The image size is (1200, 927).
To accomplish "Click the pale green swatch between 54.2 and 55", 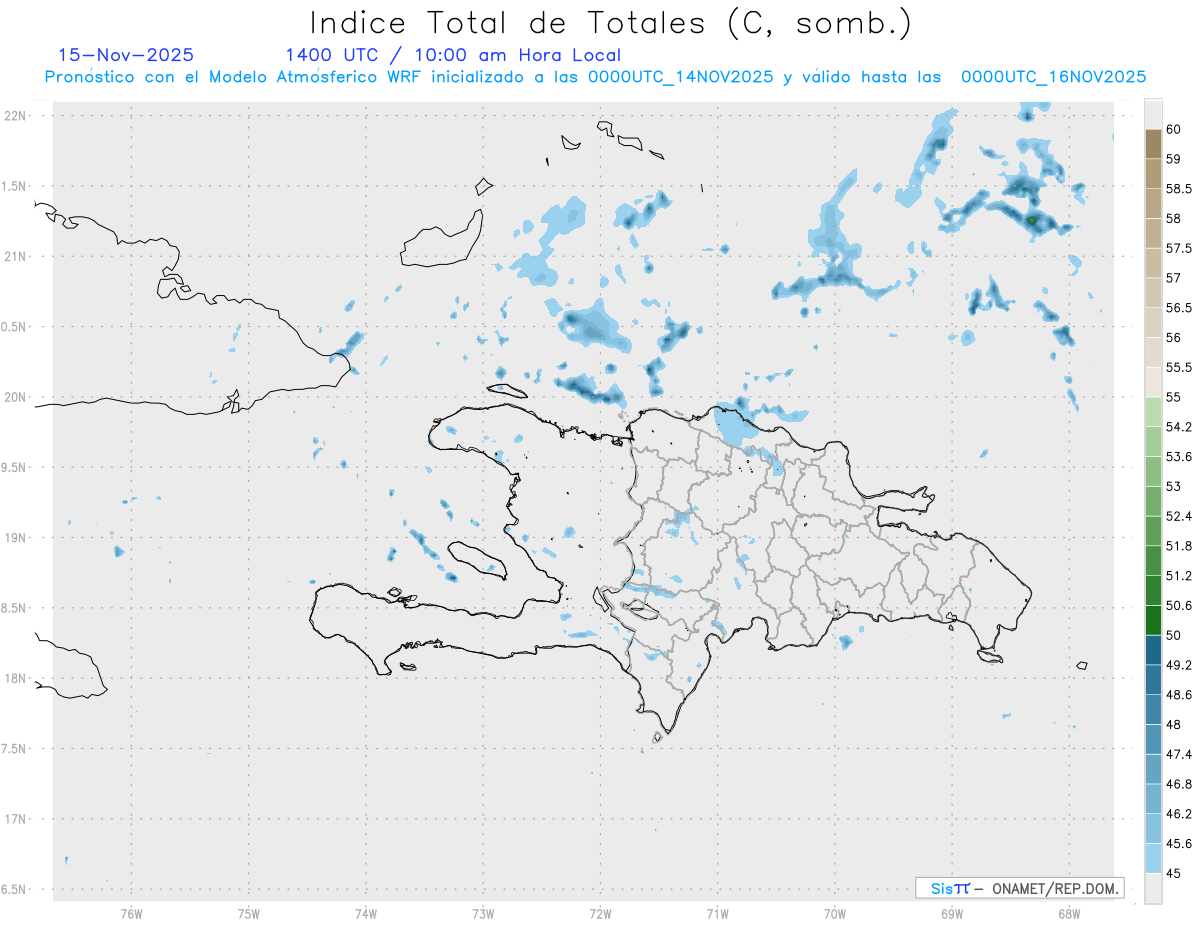I will coord(1153,412).
